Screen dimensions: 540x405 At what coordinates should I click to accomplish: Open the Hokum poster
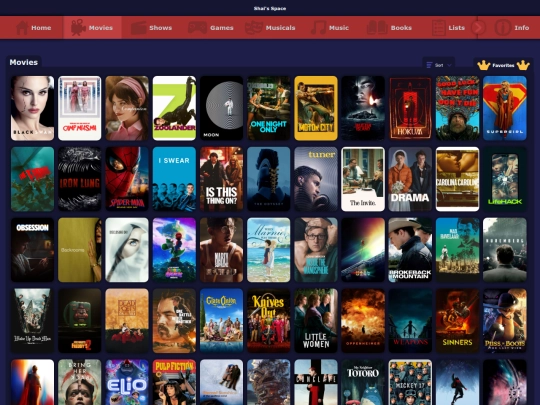[x=410, y=108]
